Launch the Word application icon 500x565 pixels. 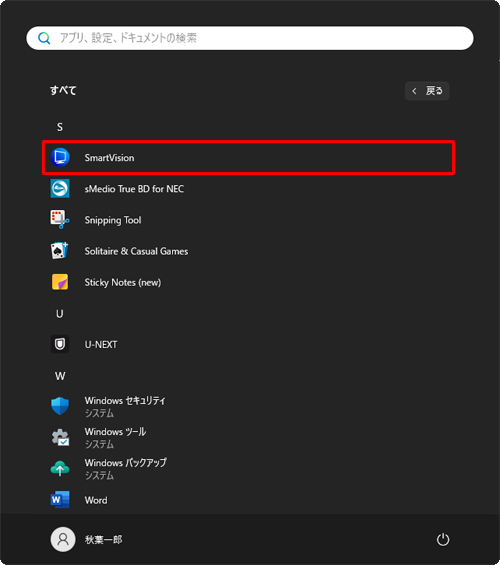pos(60,500)
